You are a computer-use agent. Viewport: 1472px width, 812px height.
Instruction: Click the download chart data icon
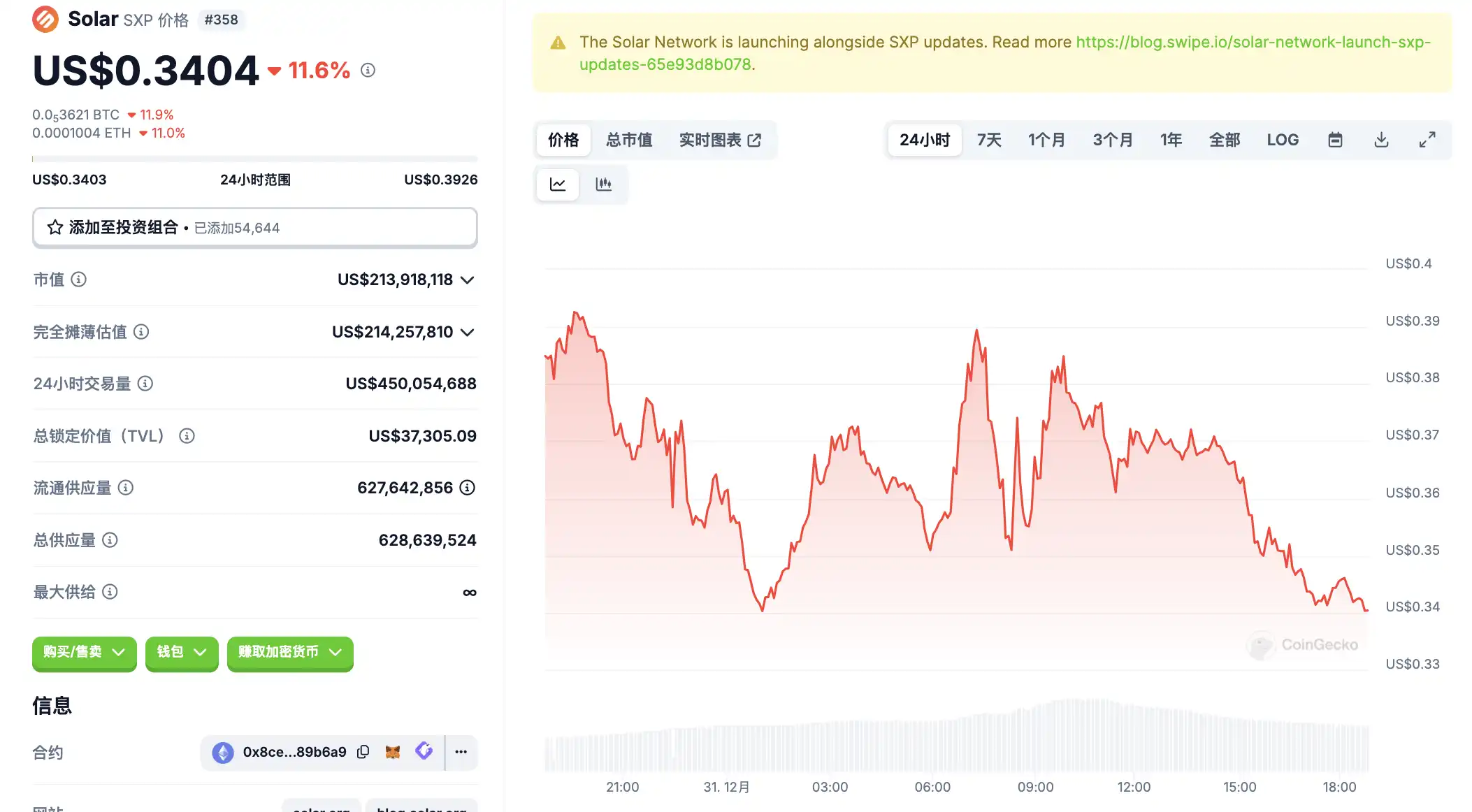(x=1381, y=140)
